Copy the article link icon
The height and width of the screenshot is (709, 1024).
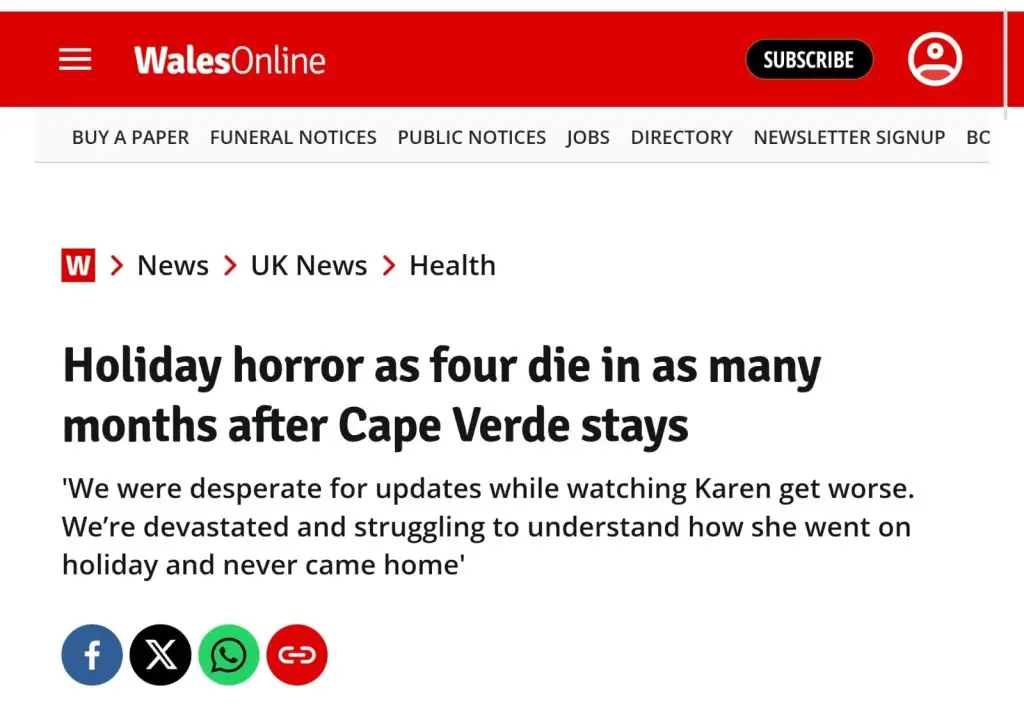coord(297,655)
